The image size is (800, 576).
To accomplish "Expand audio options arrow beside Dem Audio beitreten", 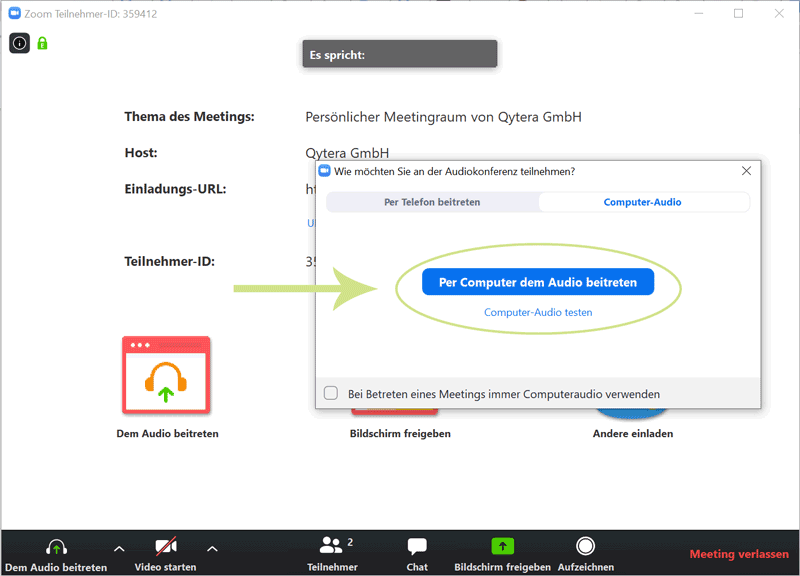I will click(x=119, y=548).
